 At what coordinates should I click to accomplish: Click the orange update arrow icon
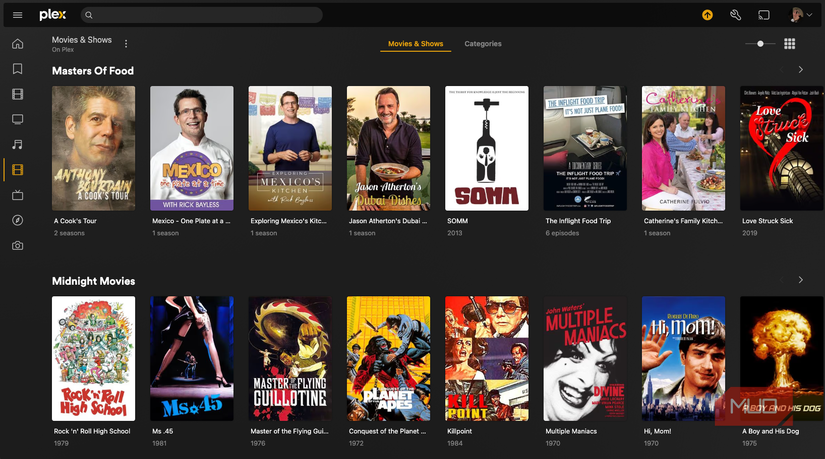[x=707, y=15]
